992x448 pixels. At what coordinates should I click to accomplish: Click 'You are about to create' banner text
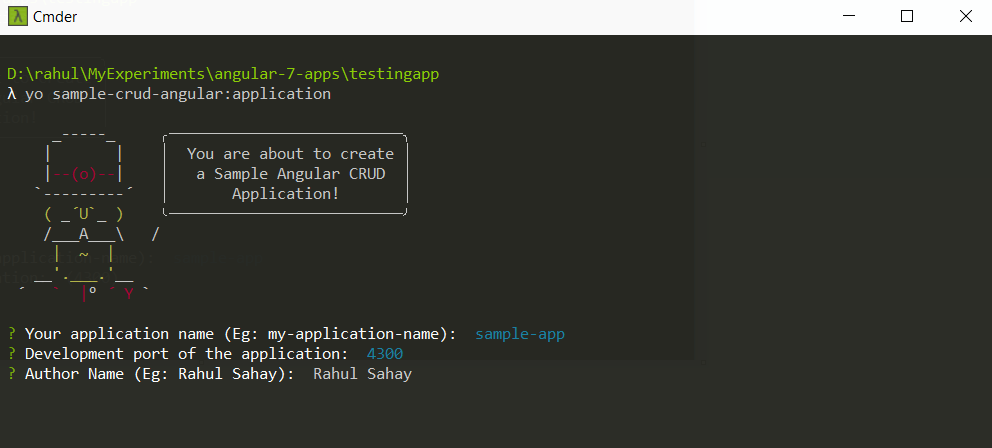point(290,154)
